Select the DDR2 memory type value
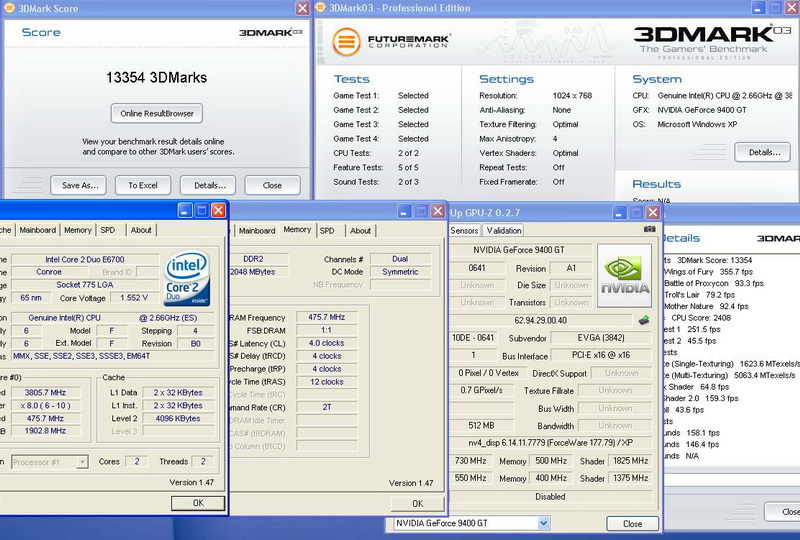This screenshot has height=540, width=800. click(259, 259)
